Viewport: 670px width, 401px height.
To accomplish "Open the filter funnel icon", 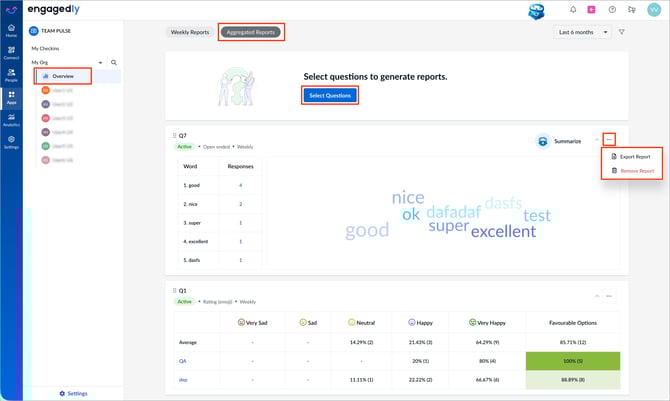I will [x=622, y=32].
